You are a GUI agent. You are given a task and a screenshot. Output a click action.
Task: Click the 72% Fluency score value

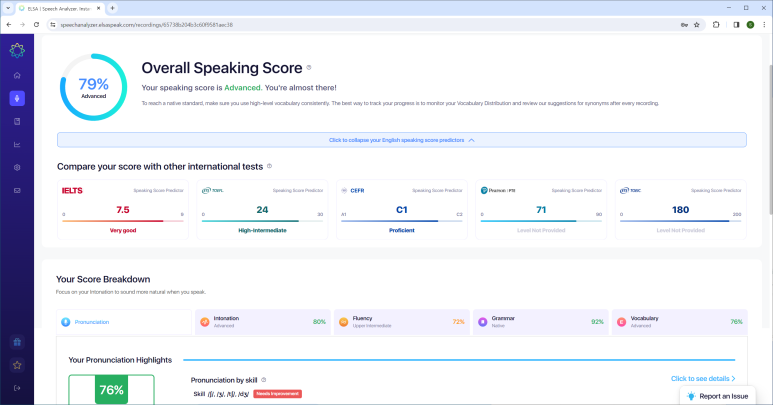[458, 322]
